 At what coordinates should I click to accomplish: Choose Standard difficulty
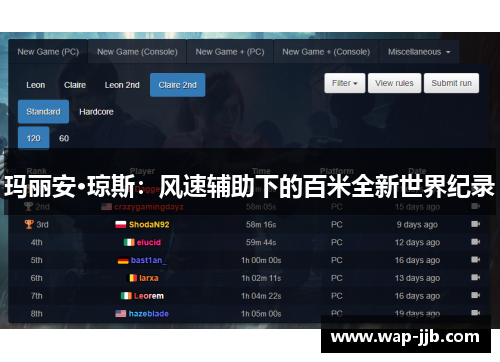click(43, 112)
